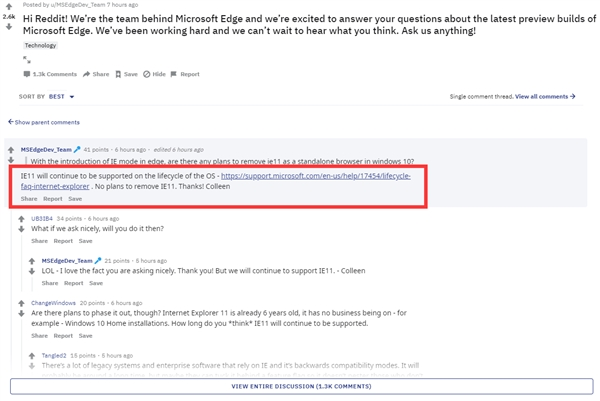Show parent comments
This screenshot has height=401, width=600.
pyautogui.click(x=45, y=122)
